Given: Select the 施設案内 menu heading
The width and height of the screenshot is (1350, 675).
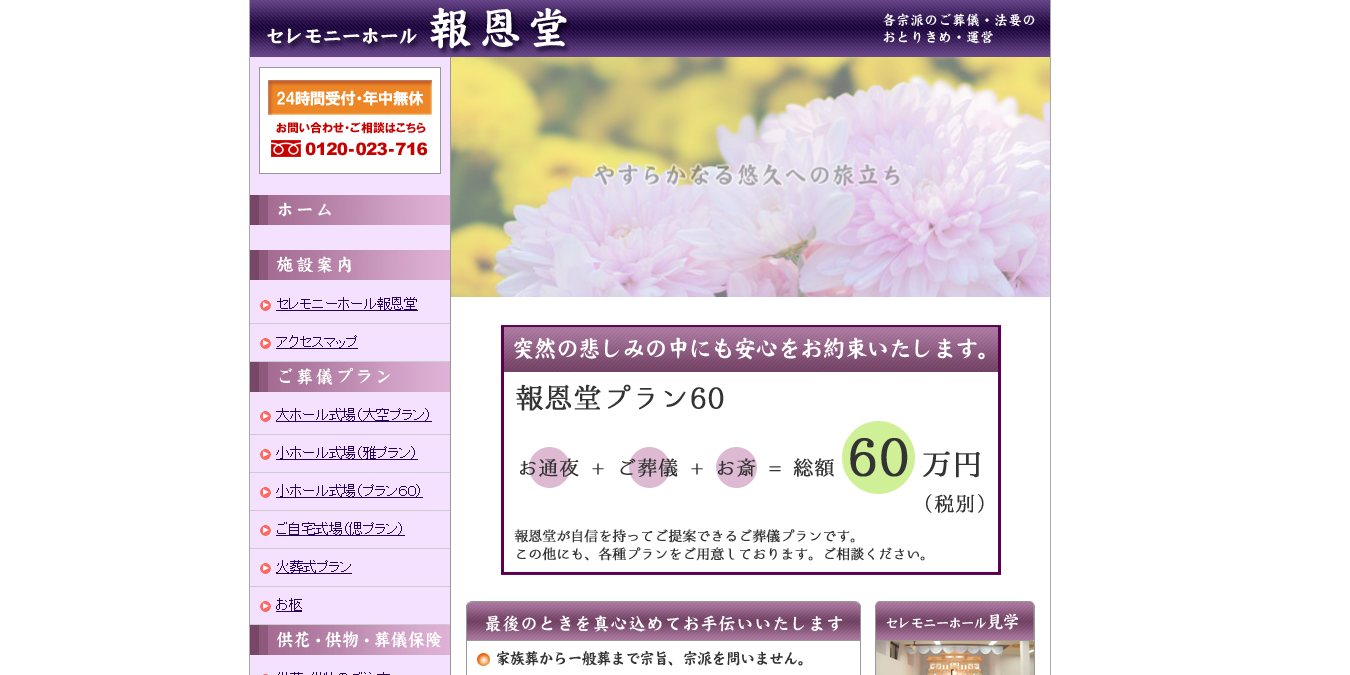Looking at the screenshot, I should click(350, 265).
